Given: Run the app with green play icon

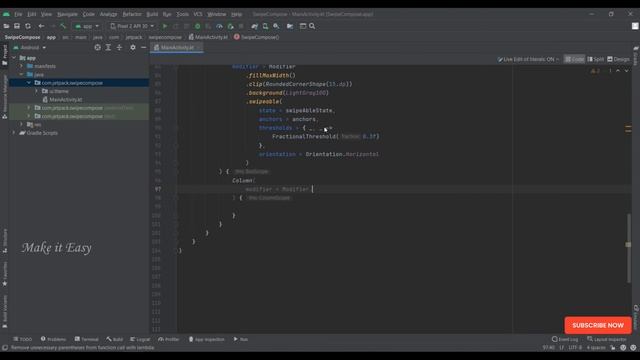Looking at the screenshot, I should pos(165,26).
